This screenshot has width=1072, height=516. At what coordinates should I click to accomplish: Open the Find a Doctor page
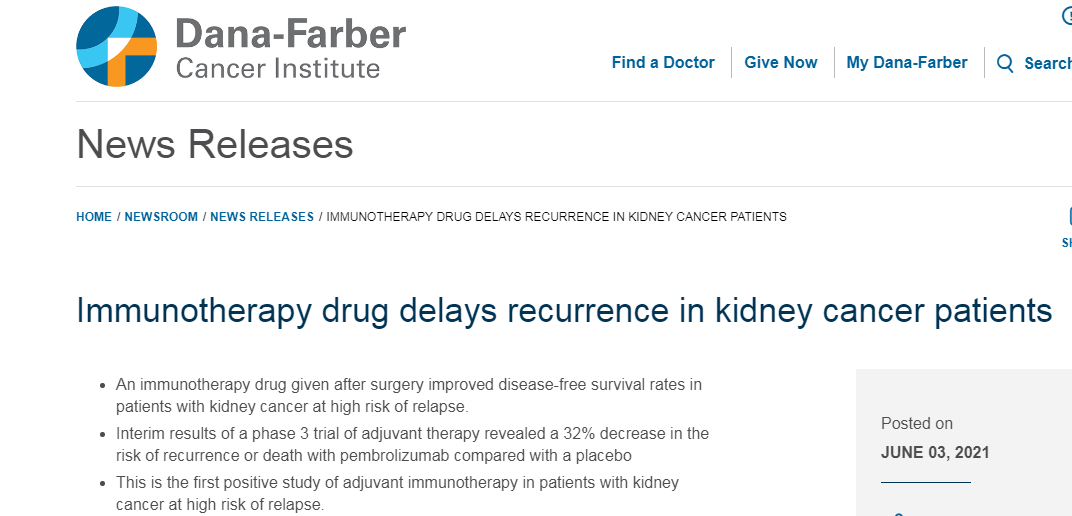662,63
